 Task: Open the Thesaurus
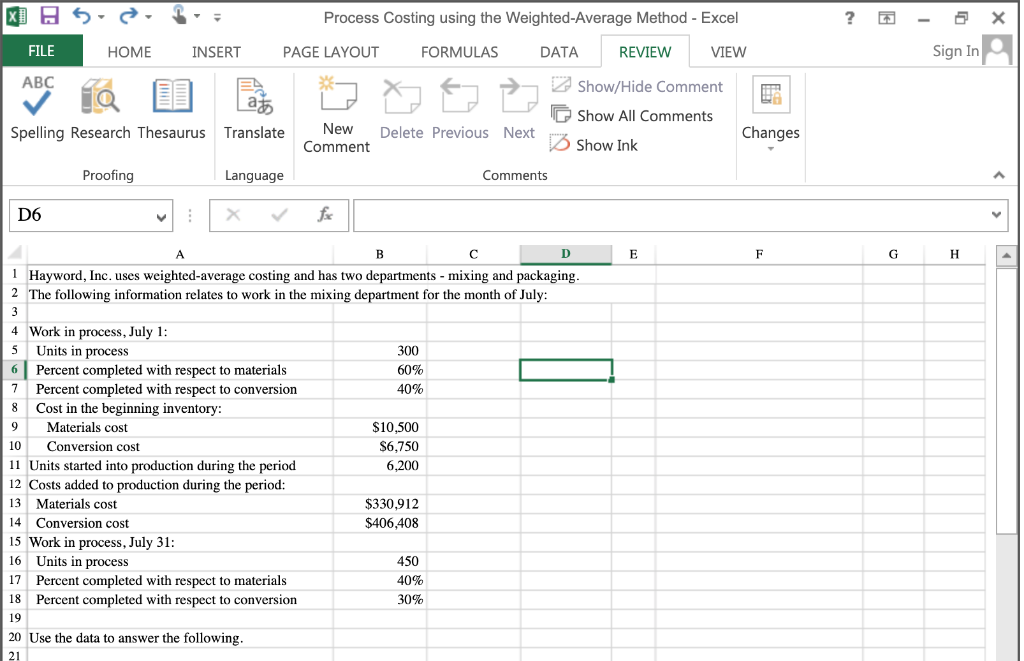click(172, 108)
